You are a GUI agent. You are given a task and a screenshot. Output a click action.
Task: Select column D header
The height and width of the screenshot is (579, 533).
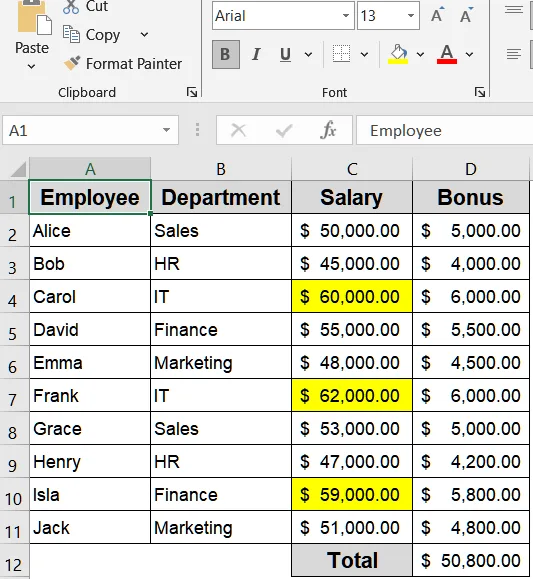(x=471, y=169)
